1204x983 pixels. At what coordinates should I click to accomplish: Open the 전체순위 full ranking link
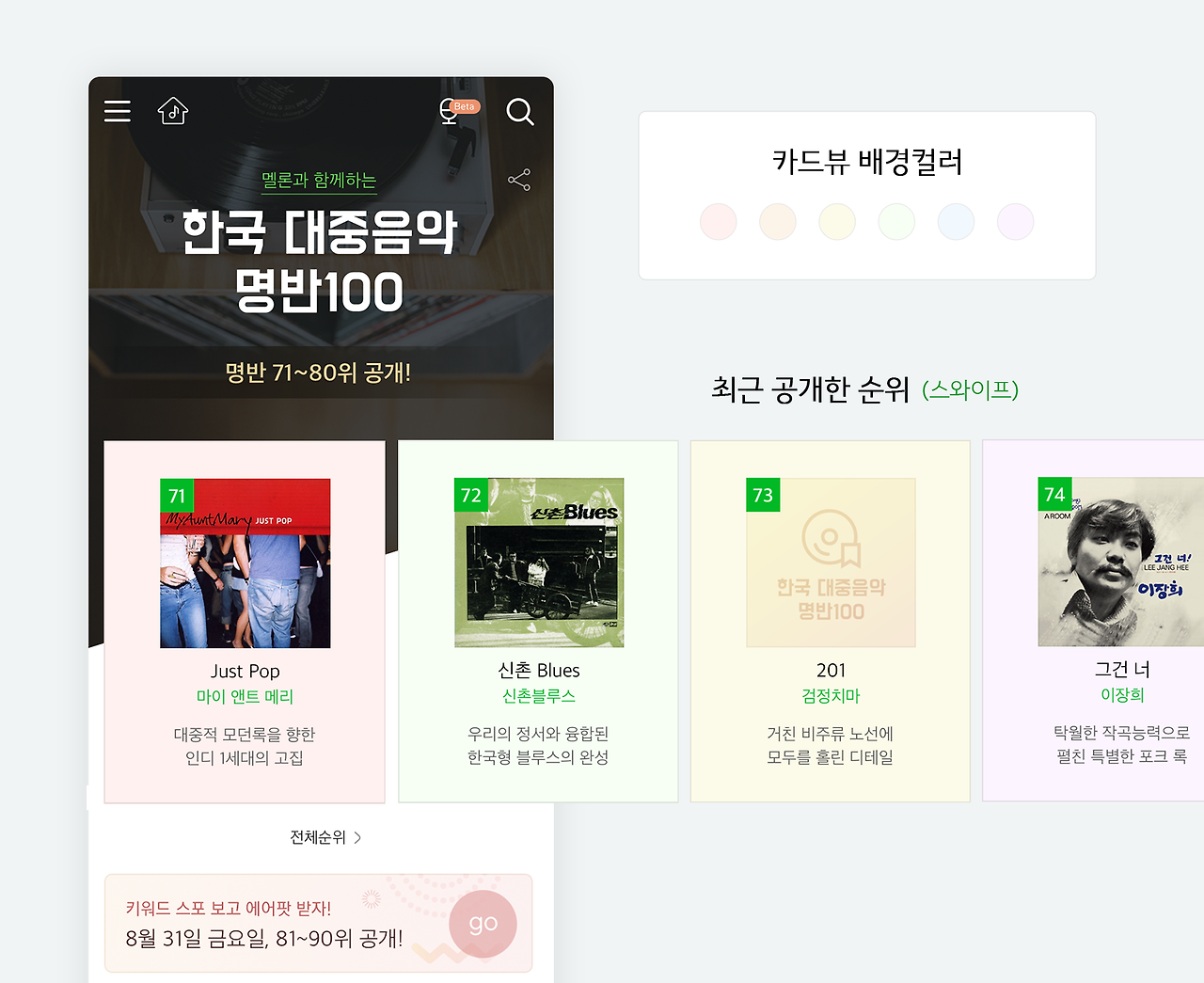(x=325, y=837)
